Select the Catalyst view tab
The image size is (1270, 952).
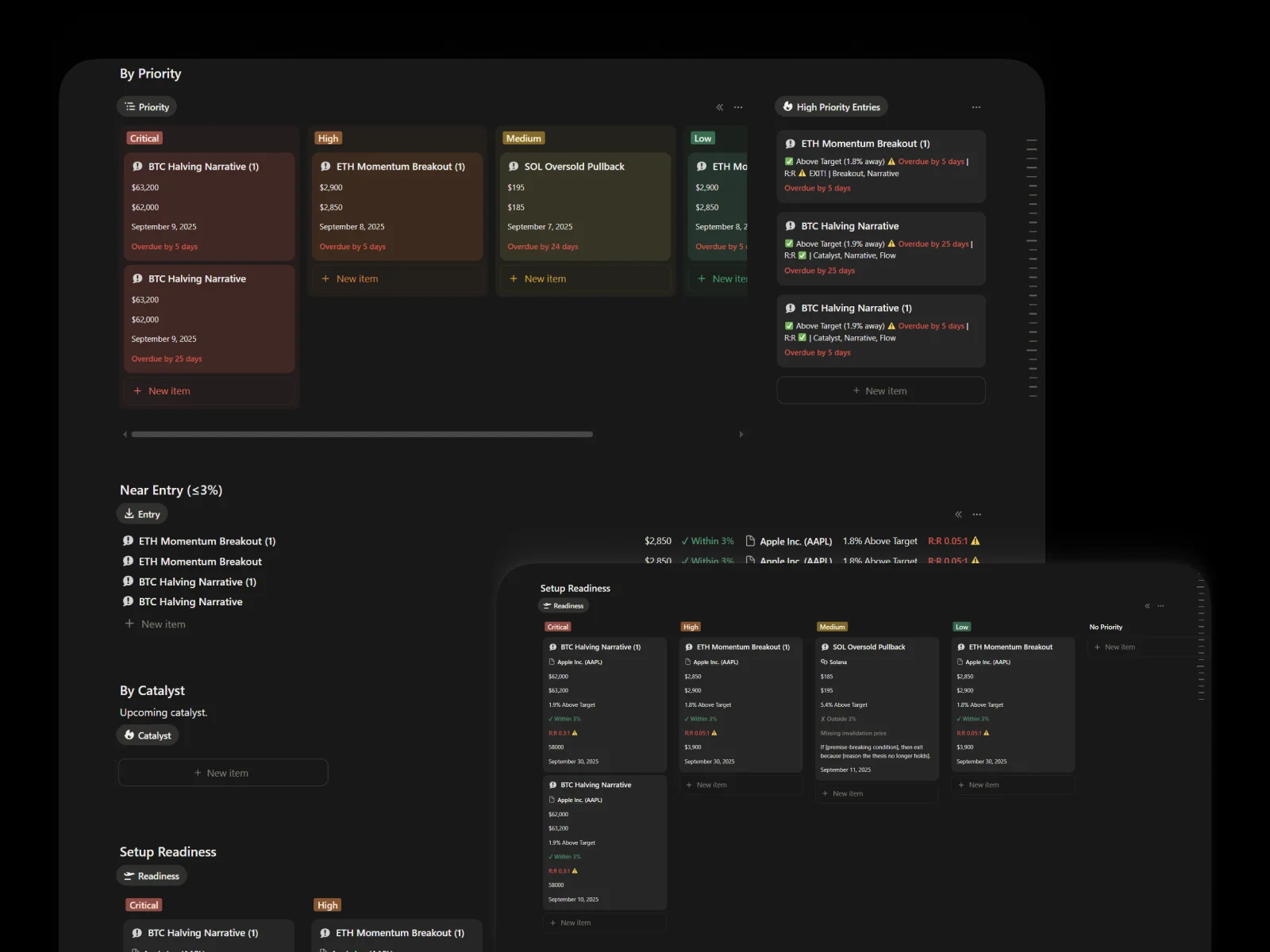click(x=148, y=735)
